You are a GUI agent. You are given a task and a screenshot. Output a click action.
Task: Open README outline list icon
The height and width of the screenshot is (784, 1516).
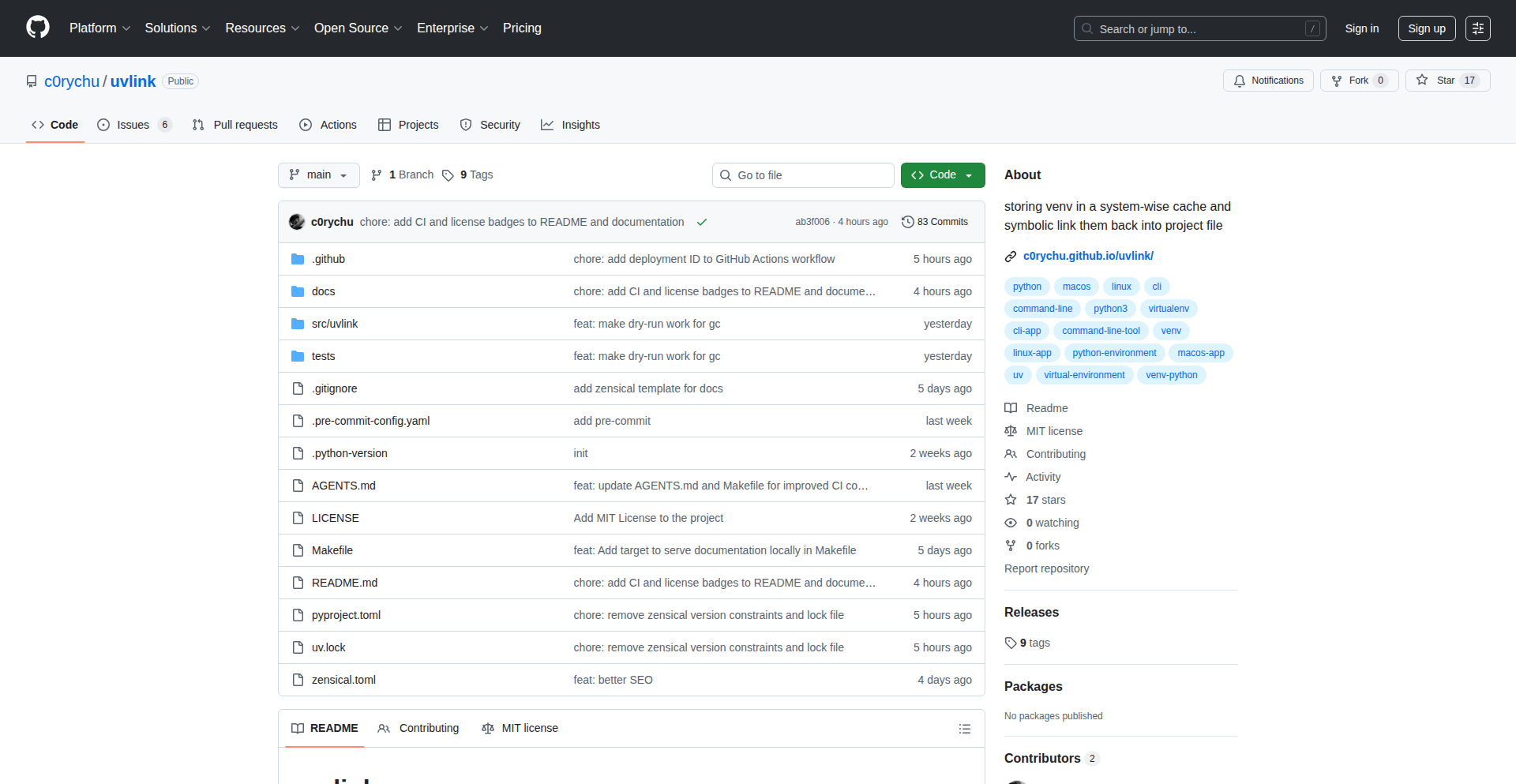point(965,728)
